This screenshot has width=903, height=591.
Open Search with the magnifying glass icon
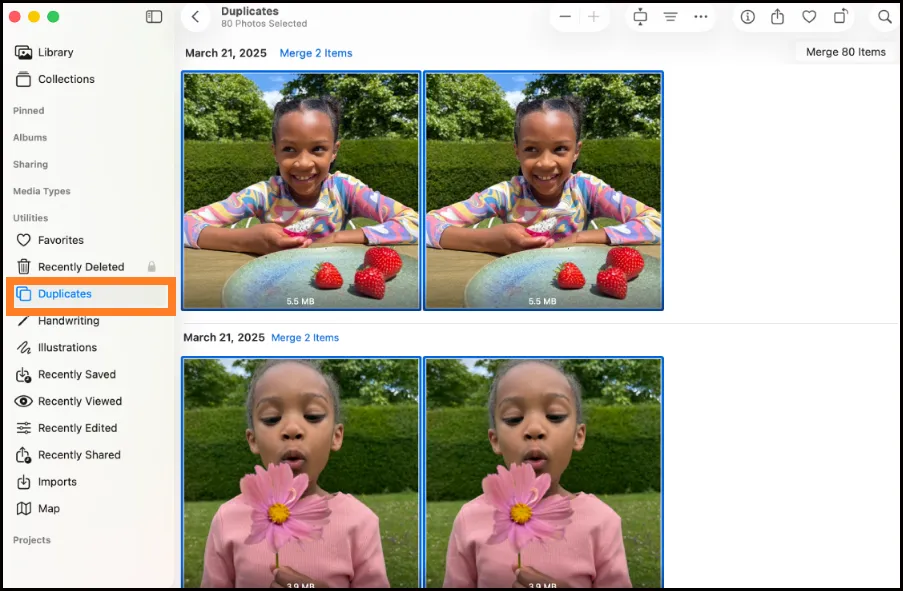click(884, 16)
